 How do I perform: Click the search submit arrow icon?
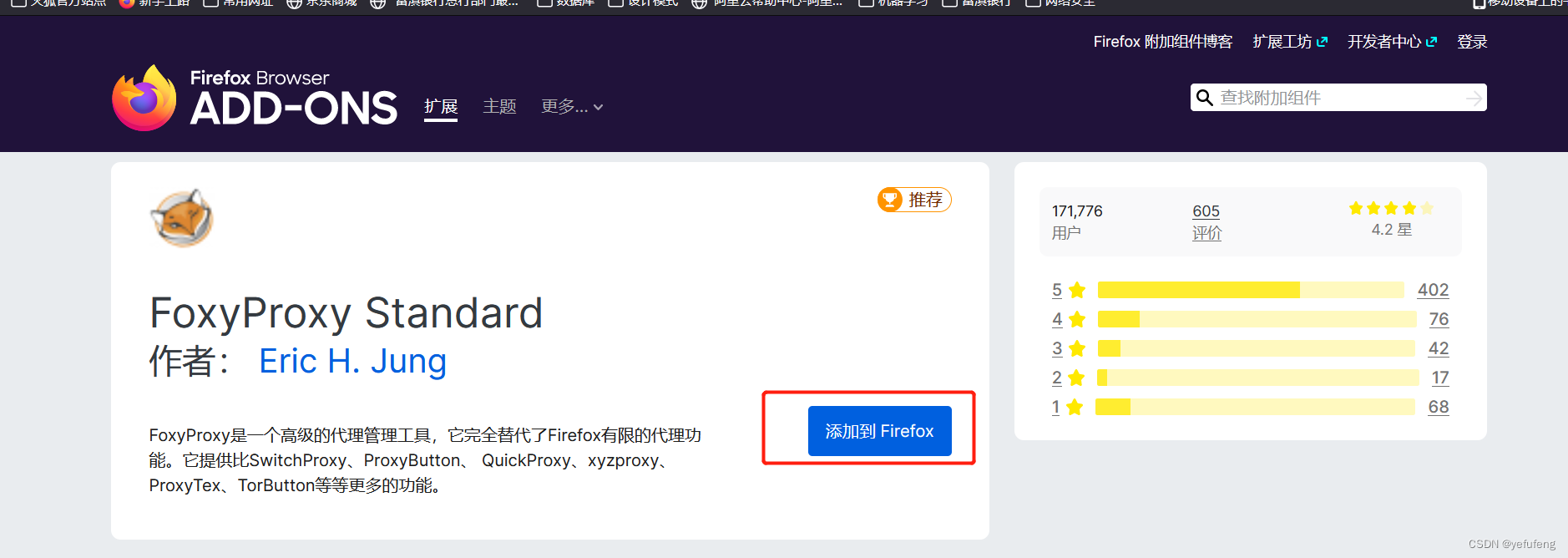pyautogui.click(x=1474, y=99)
